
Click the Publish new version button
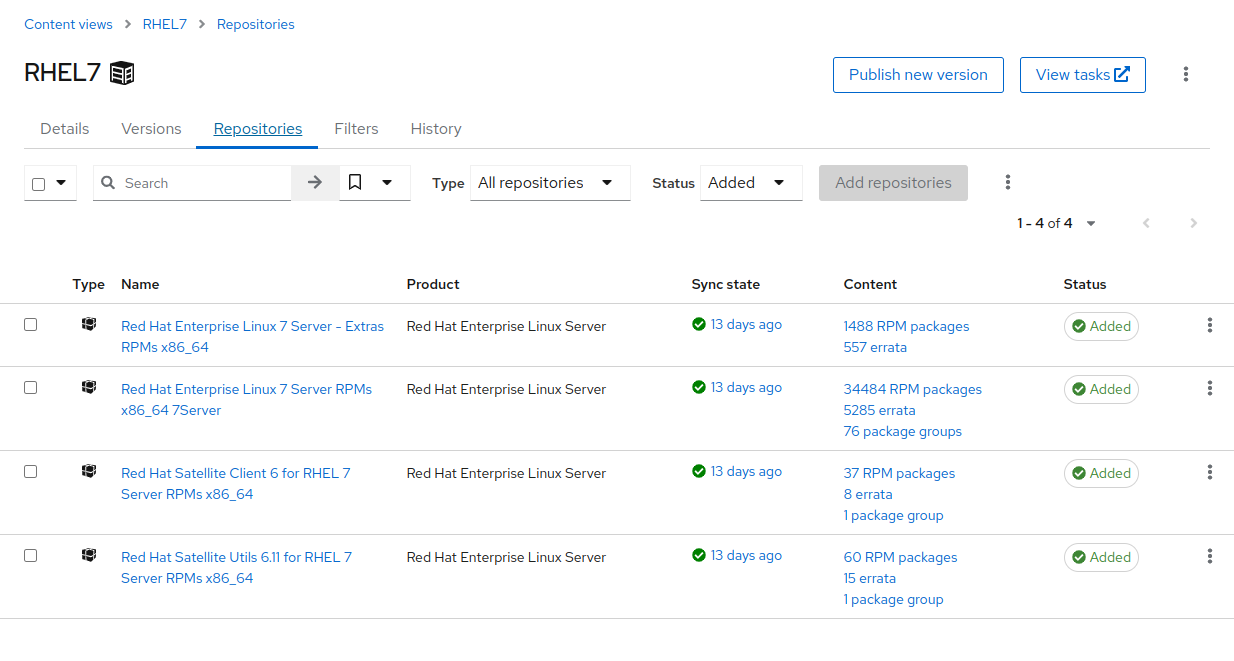(918, 74)
